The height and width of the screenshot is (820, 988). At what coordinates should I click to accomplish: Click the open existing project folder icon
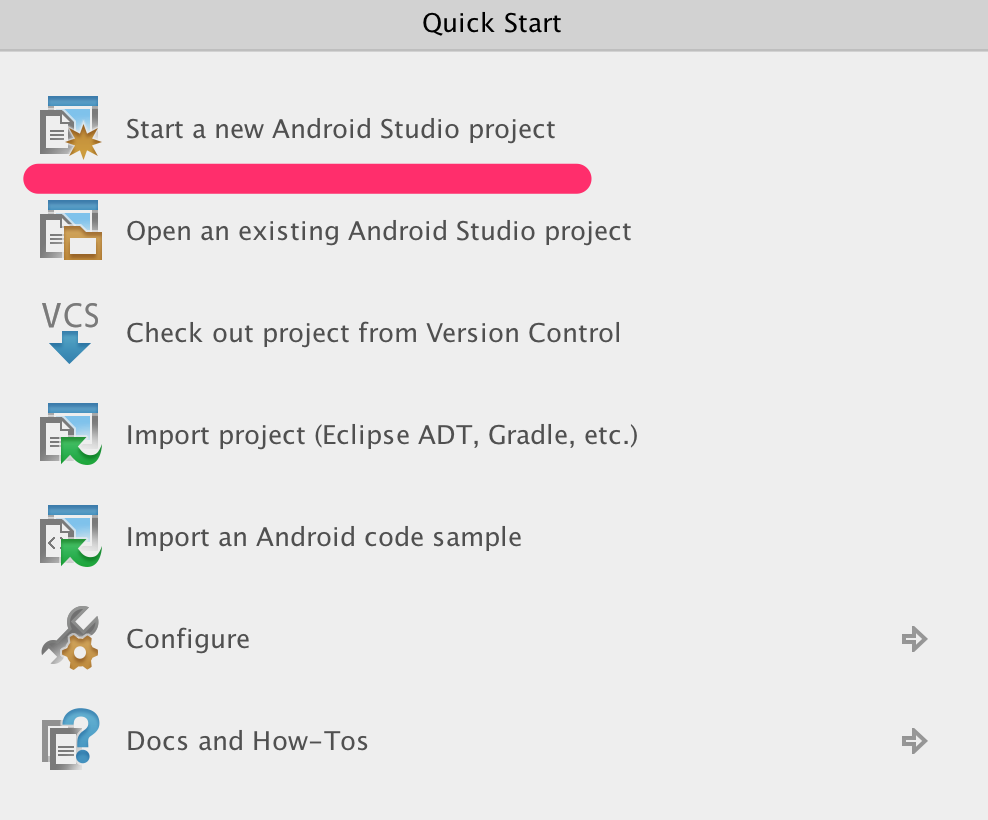click(71, 230)
